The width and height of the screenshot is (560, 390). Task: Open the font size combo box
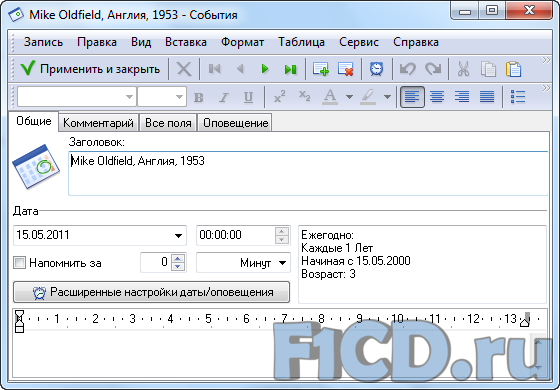(162, 97)
